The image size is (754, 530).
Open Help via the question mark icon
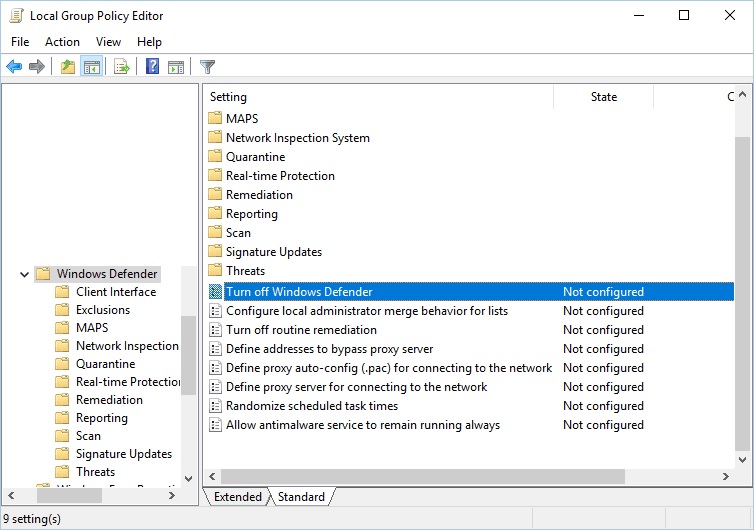[152, 66]
